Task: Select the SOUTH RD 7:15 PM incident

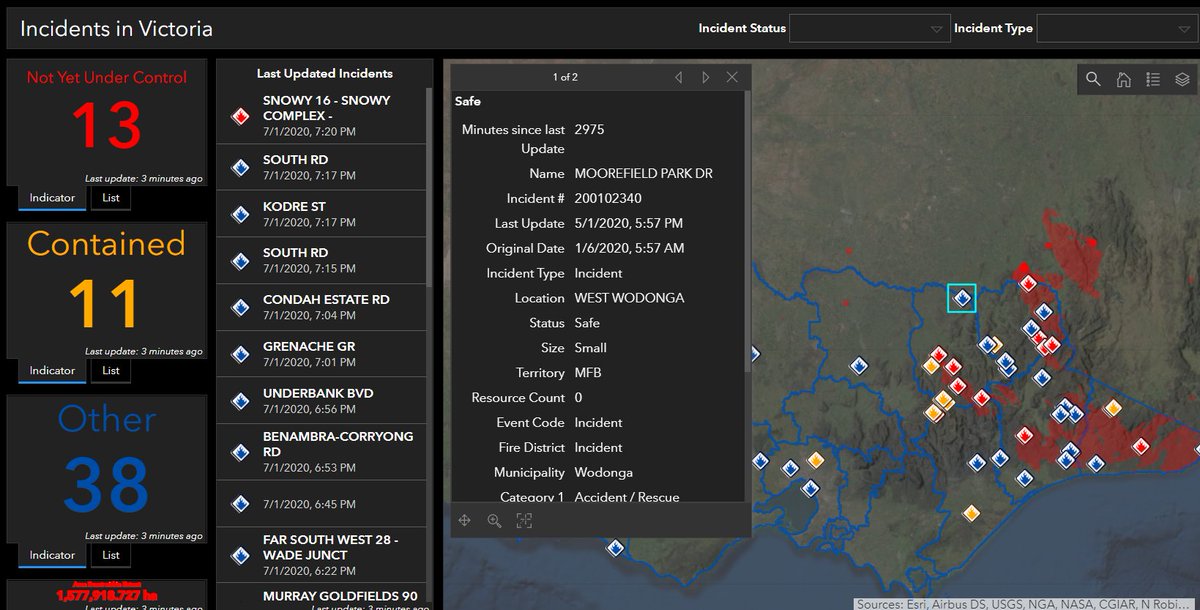Action: click(x=321, y=260)
